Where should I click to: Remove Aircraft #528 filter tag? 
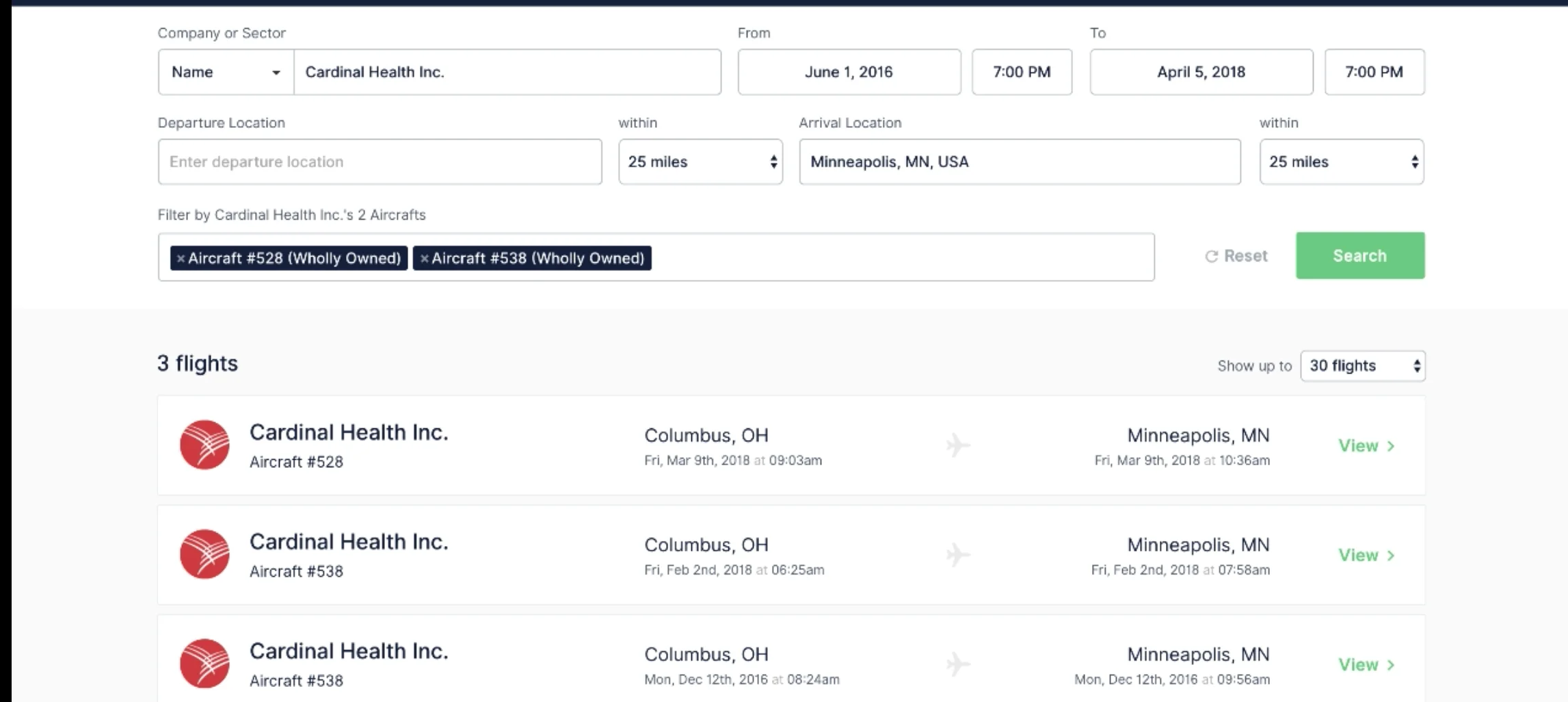[x=181, y=259]
